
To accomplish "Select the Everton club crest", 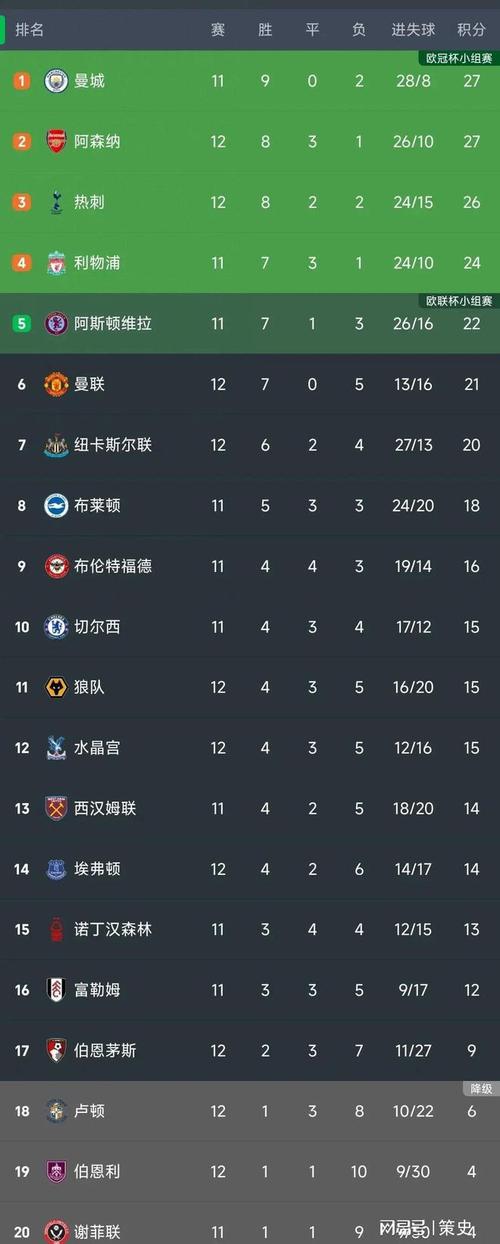I will (x=56, y=869).
